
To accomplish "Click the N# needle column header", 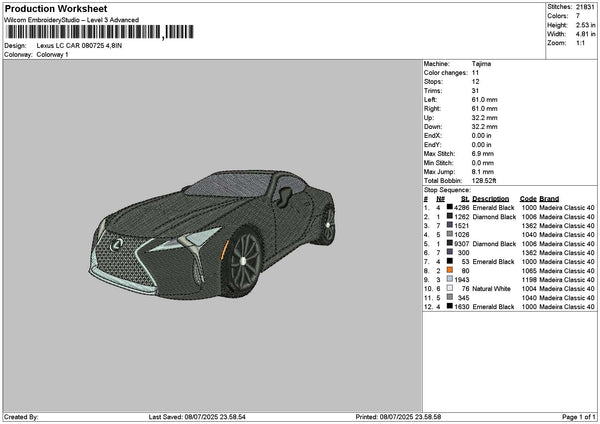I will coord(440,199).
